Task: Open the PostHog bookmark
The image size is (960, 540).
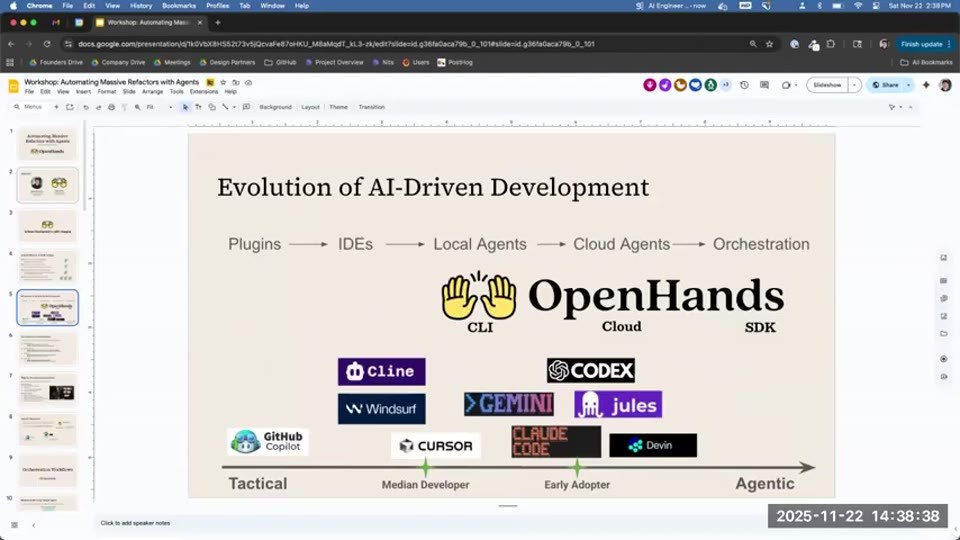Action: (x=455, y=62)
